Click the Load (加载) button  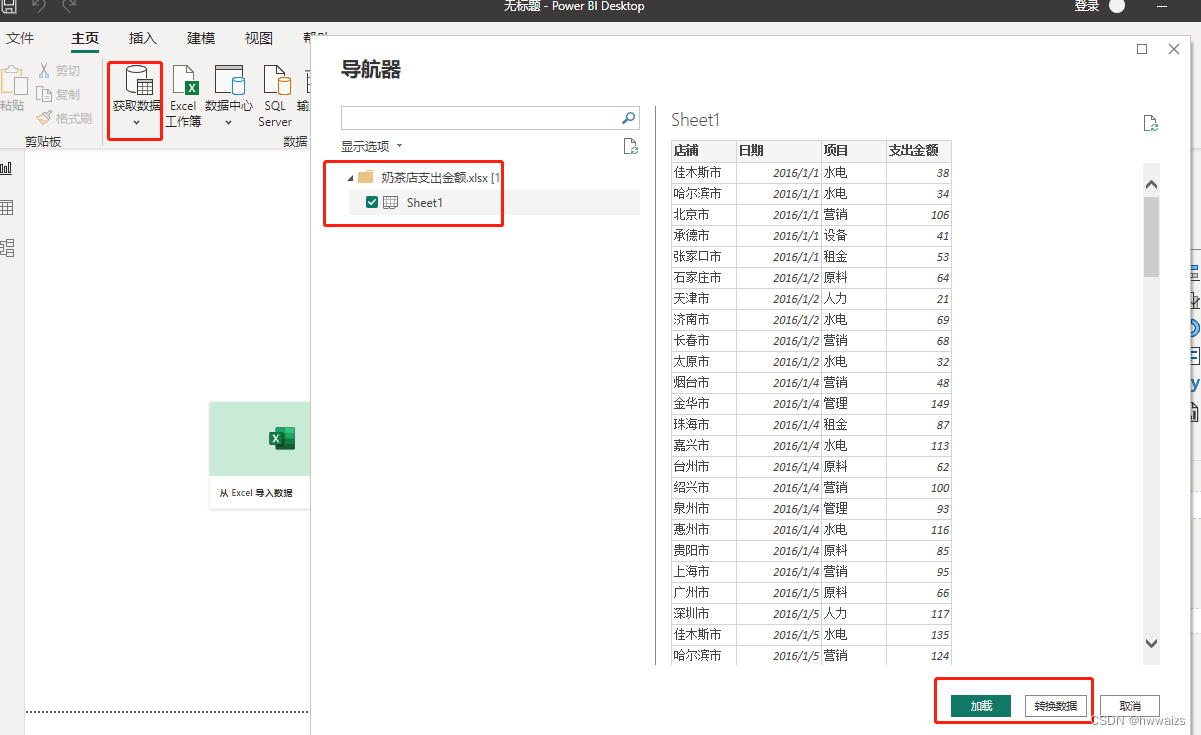[981, 706]
